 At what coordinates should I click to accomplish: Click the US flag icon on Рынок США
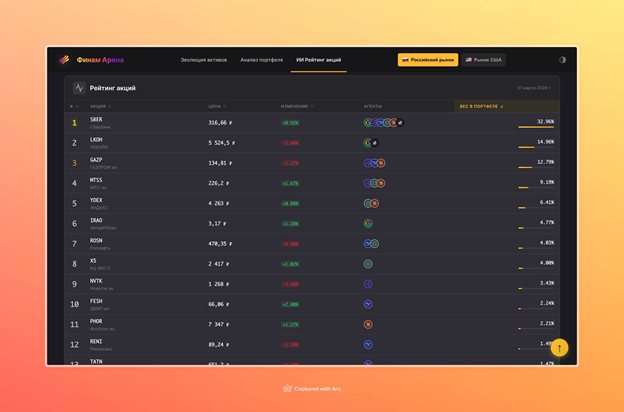pos(469,60)
